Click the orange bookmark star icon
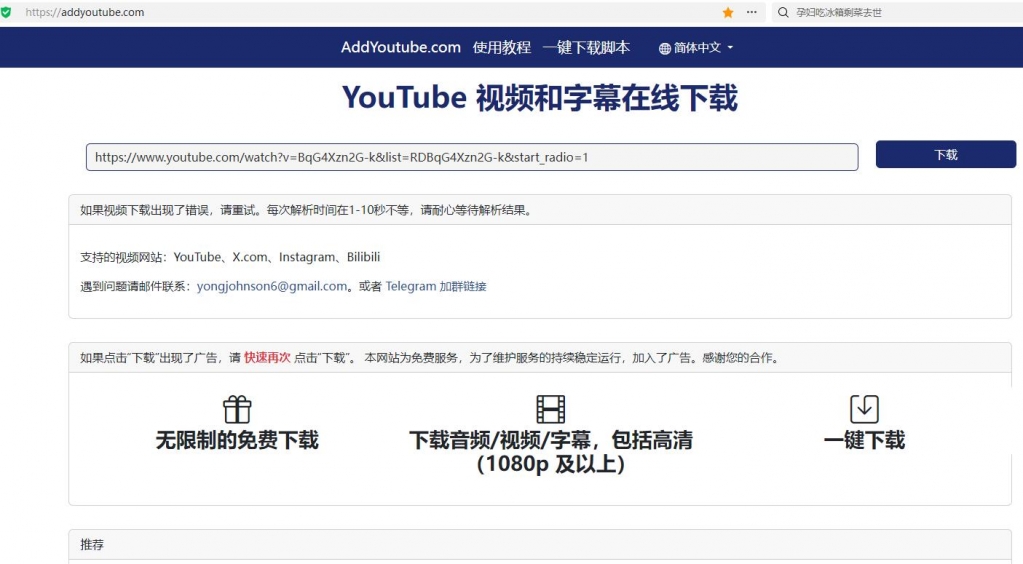 728,12
